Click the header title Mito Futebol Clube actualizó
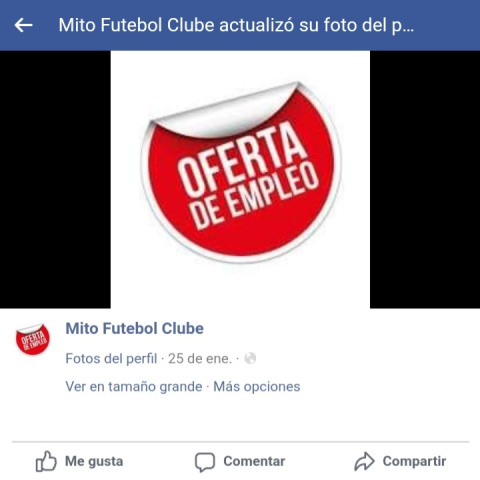The image size is (480, 480). click(x=236, y=25)
